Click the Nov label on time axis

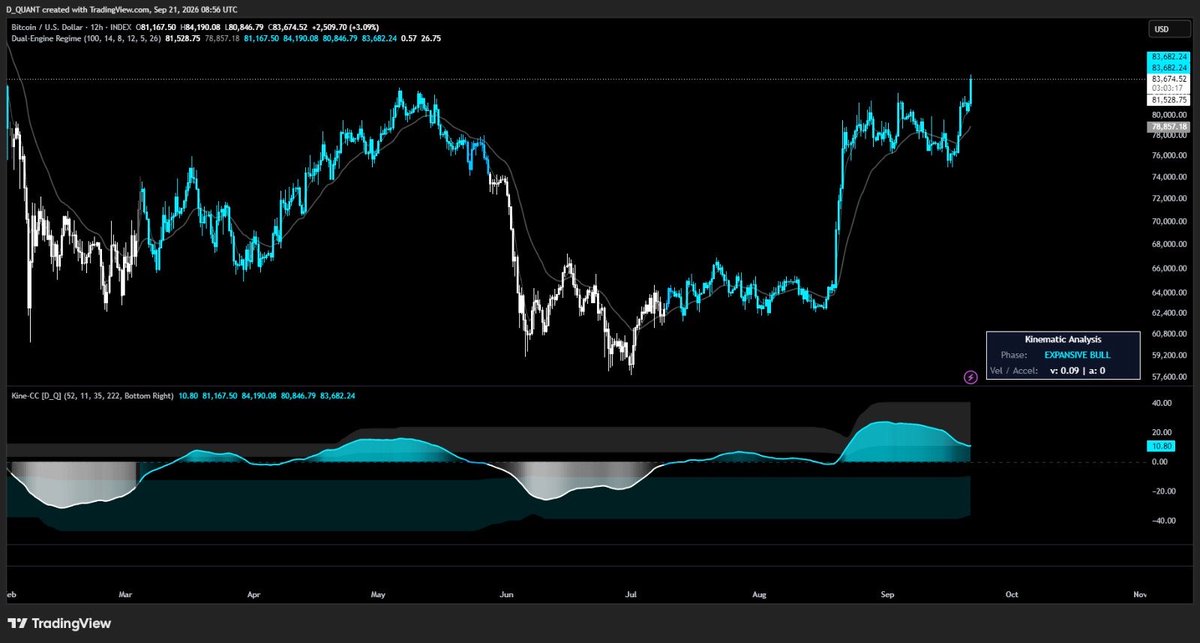click(1140, 594)
